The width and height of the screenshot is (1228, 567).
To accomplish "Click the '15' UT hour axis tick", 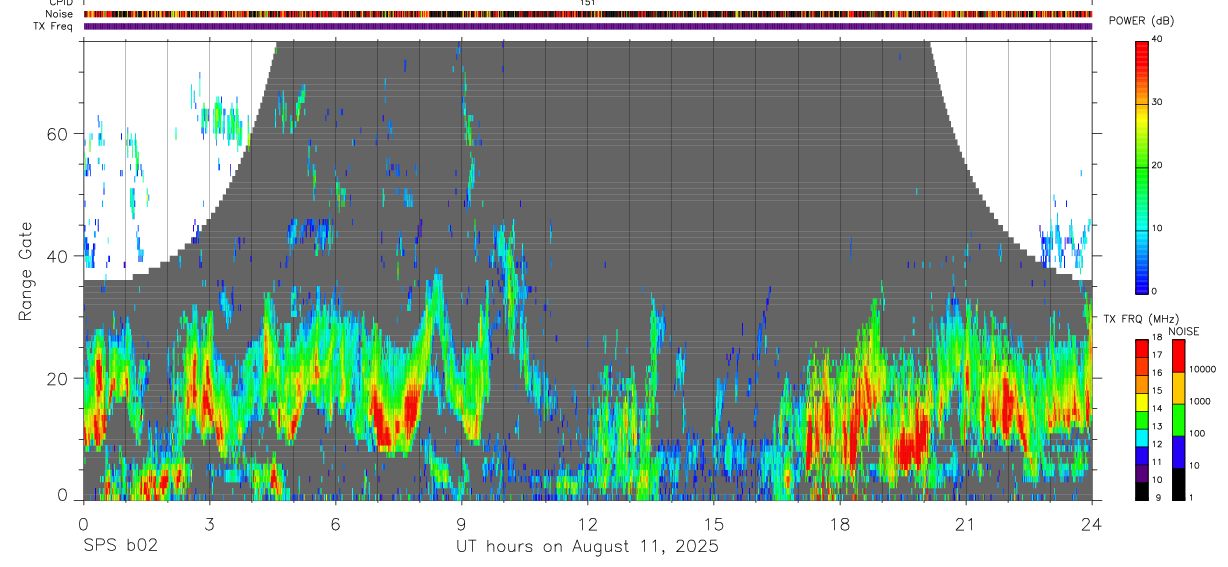I will pos(714,524).
